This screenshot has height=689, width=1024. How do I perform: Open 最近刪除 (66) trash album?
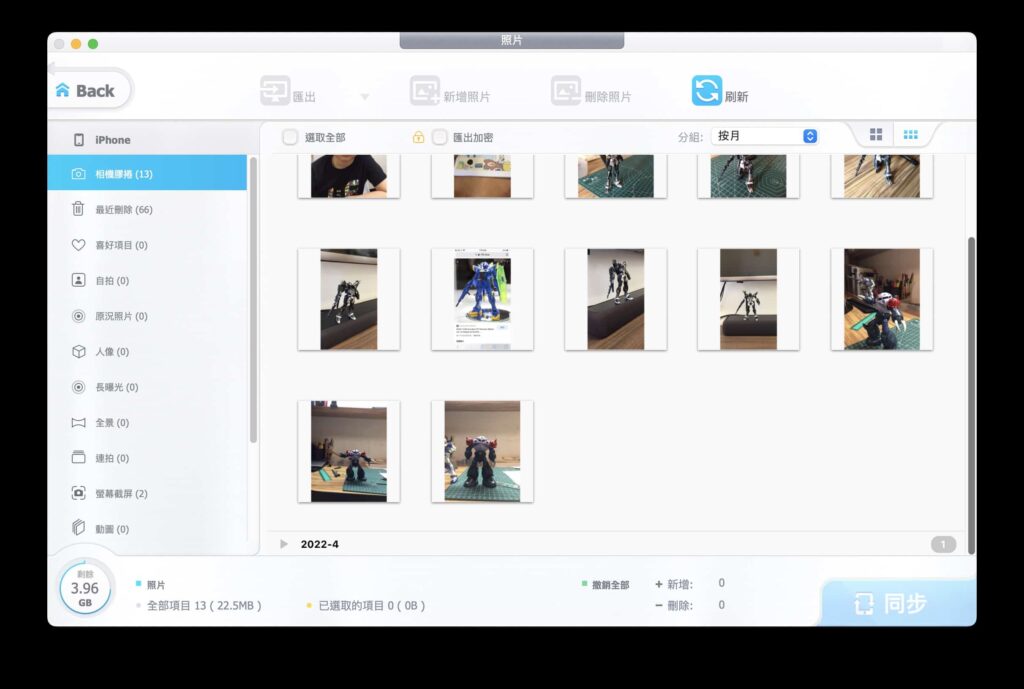[147, 210]
